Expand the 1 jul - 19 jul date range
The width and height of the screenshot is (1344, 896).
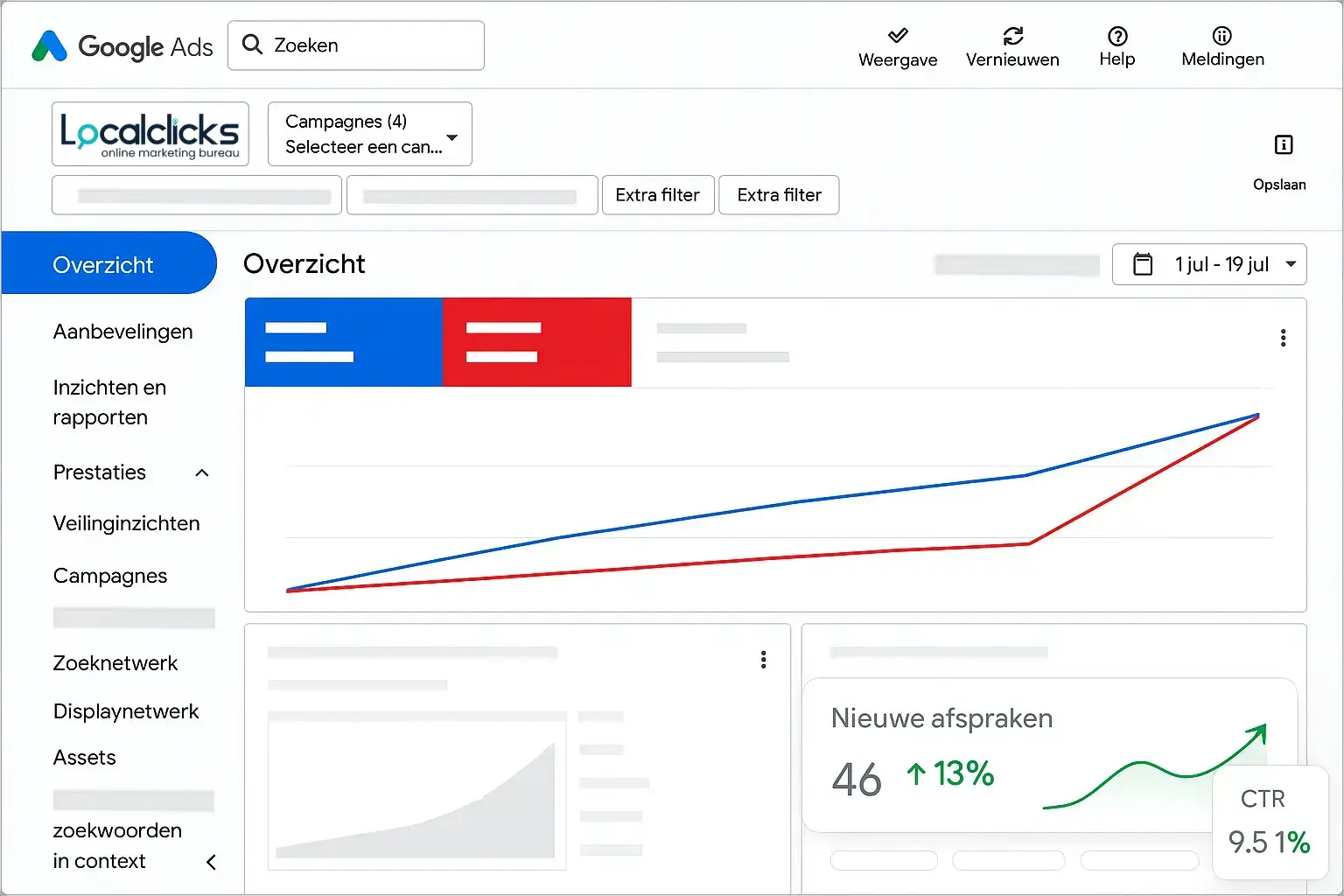click(x=1291, y=264)
